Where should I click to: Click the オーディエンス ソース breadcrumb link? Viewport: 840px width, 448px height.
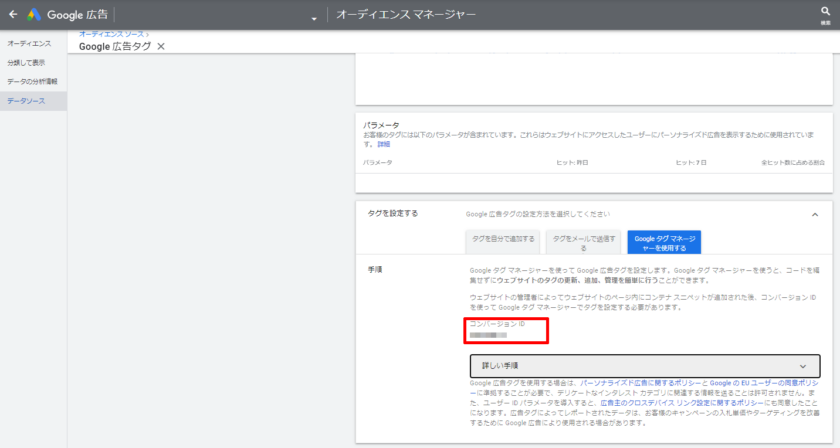(111, 34)
